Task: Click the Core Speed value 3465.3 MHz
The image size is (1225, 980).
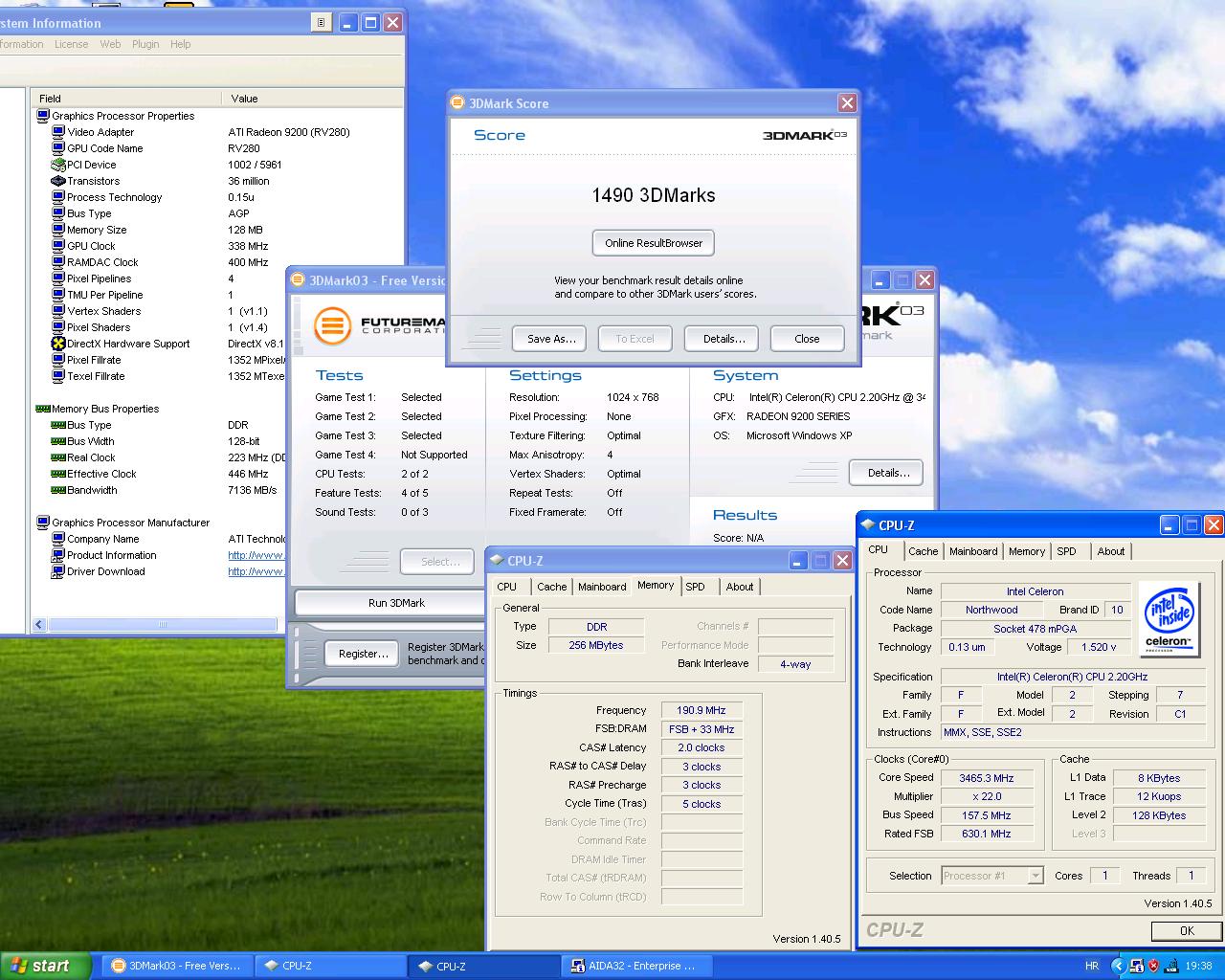Action: click(x=986, y=778)
